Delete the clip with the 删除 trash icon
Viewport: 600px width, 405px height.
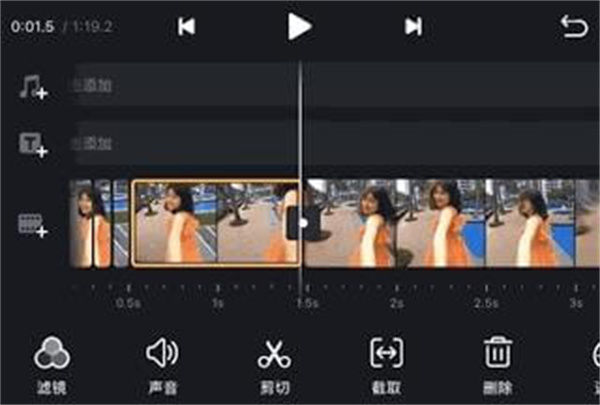(x=497, y=366)
